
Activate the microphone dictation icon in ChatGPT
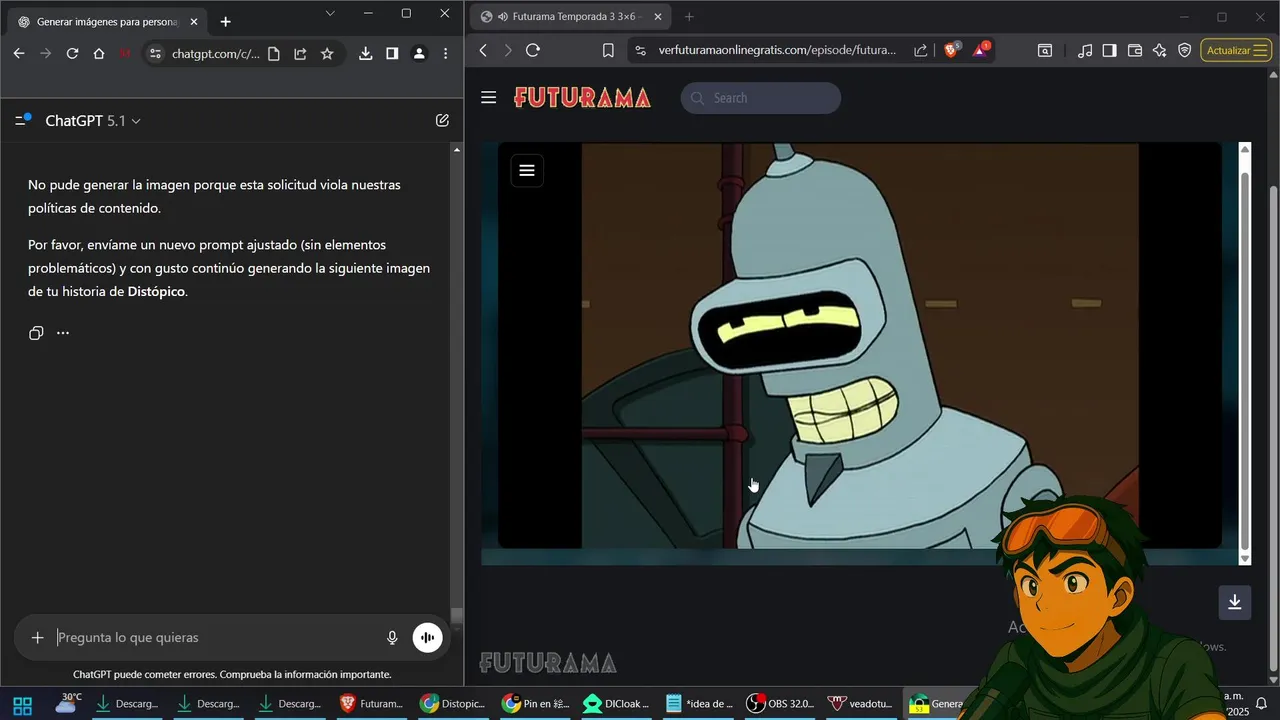coord(392,638)
